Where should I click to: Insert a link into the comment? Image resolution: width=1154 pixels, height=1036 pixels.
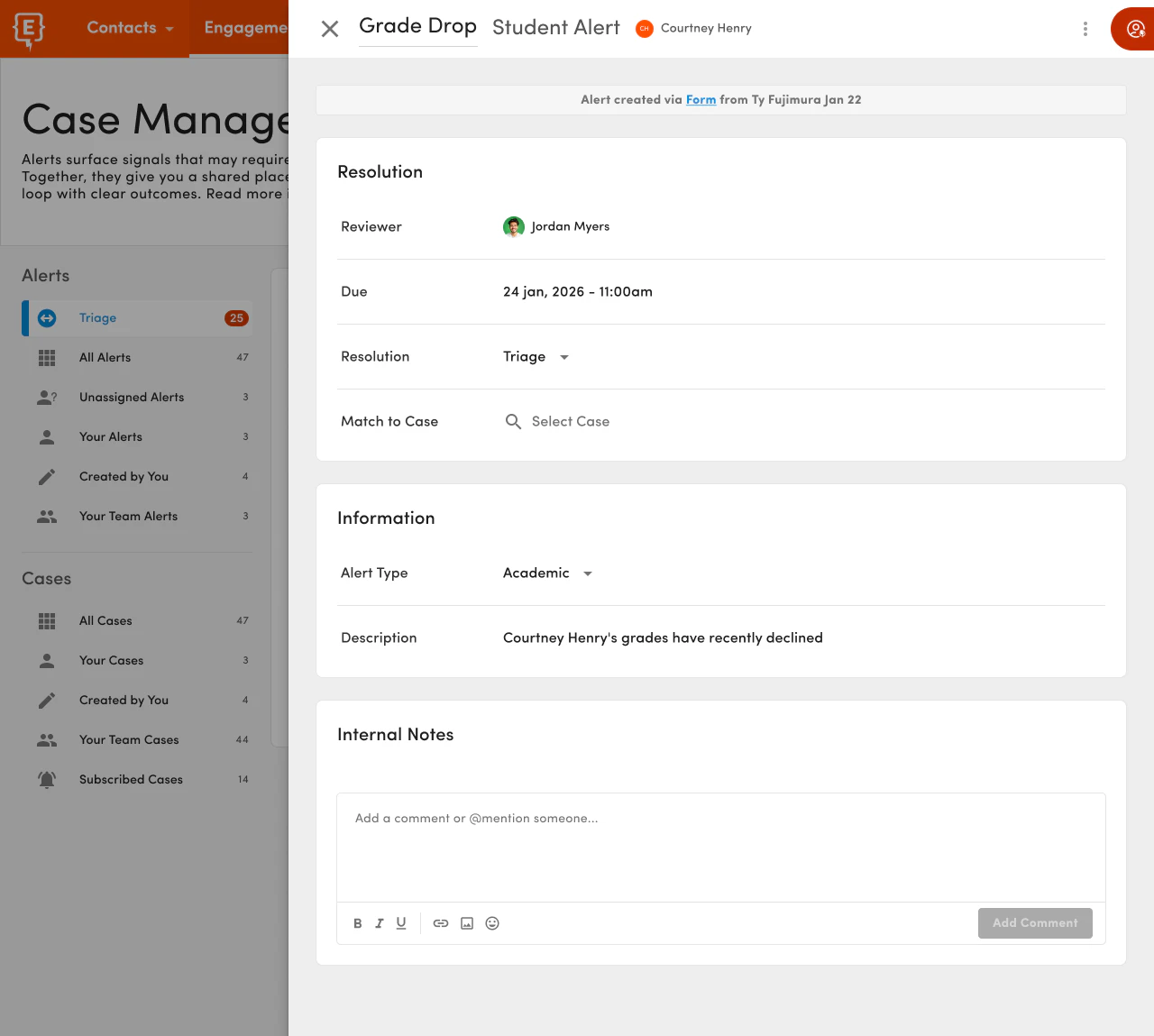coord(441,923)
